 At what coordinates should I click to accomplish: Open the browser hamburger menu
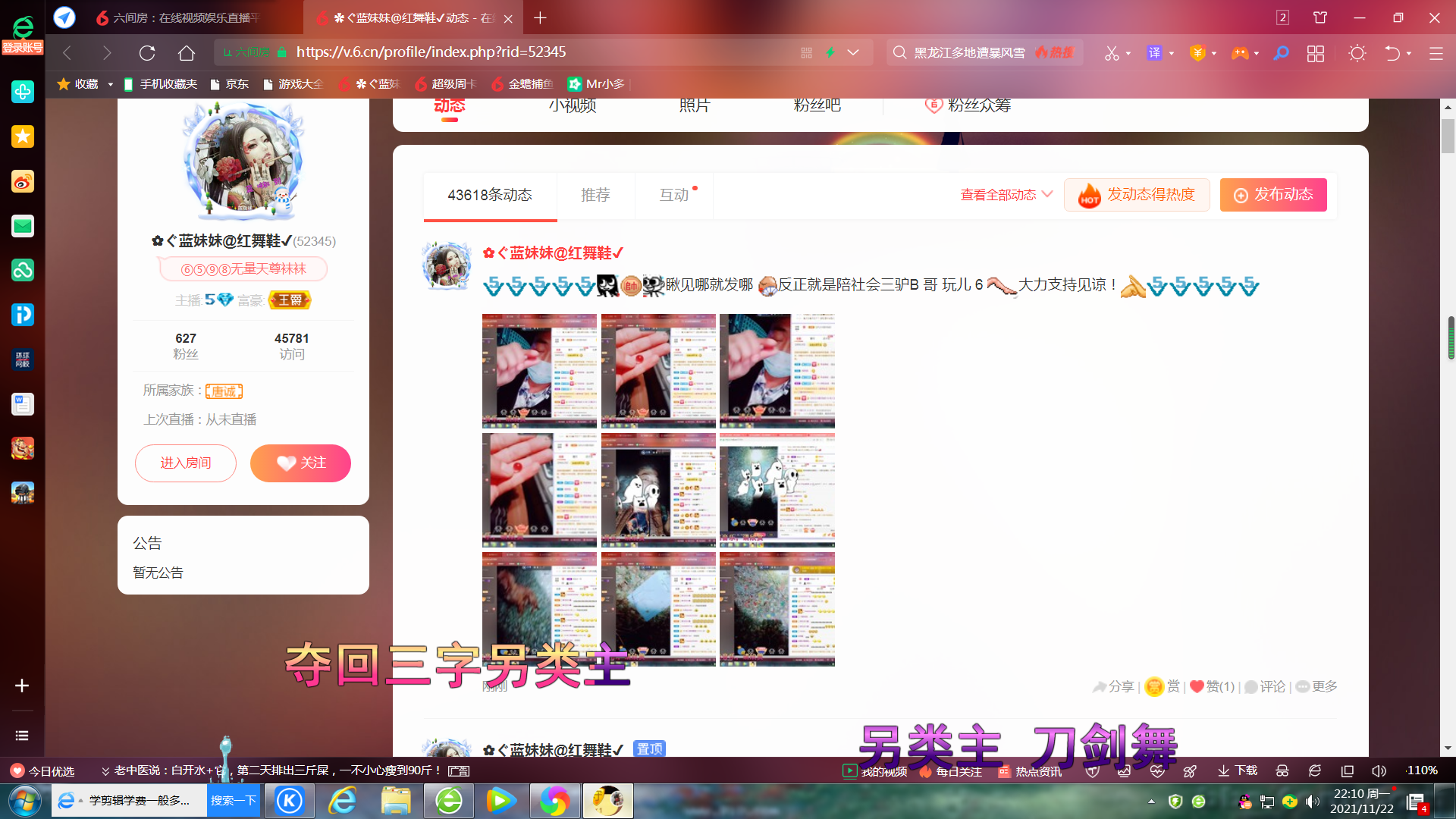[1436, 53]
